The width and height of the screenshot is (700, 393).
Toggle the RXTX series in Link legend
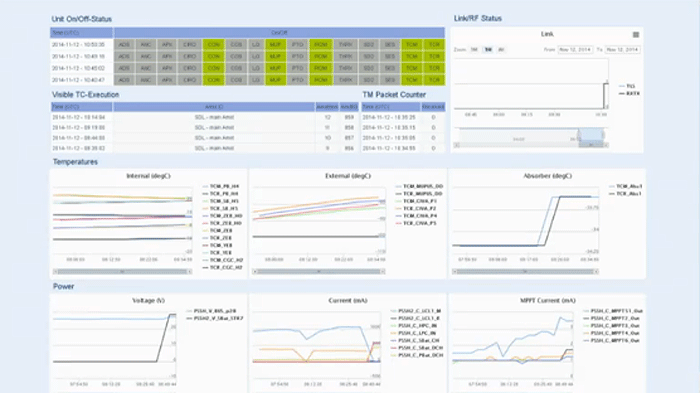pos(629,93)
